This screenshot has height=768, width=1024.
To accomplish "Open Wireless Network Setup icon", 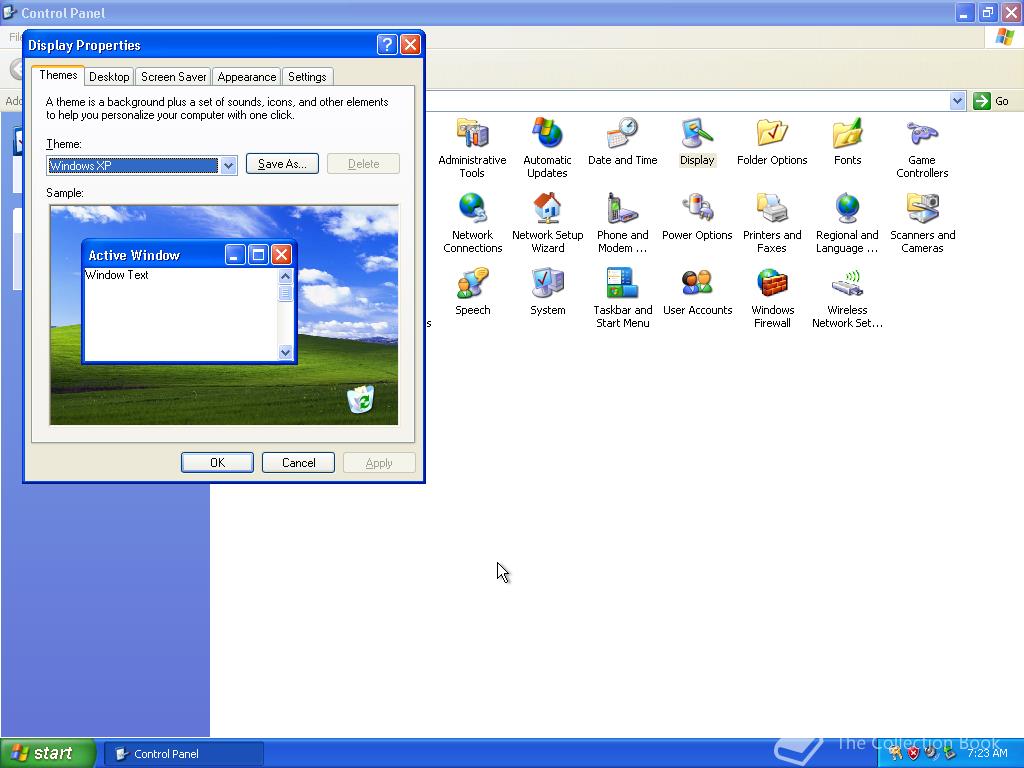I will (847, 283).
